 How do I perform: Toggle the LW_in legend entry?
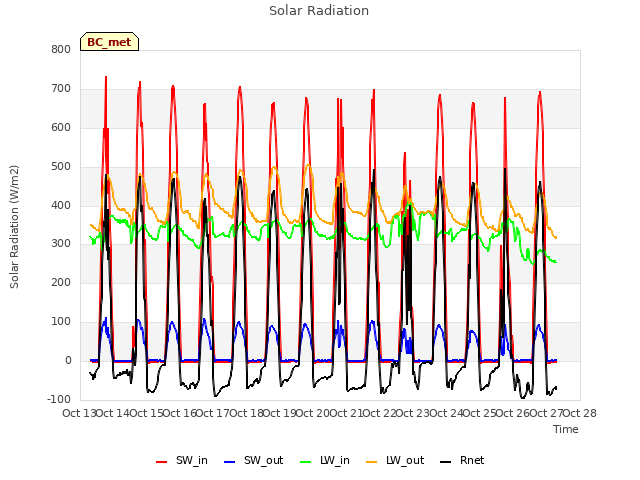(x=325, y=460)
